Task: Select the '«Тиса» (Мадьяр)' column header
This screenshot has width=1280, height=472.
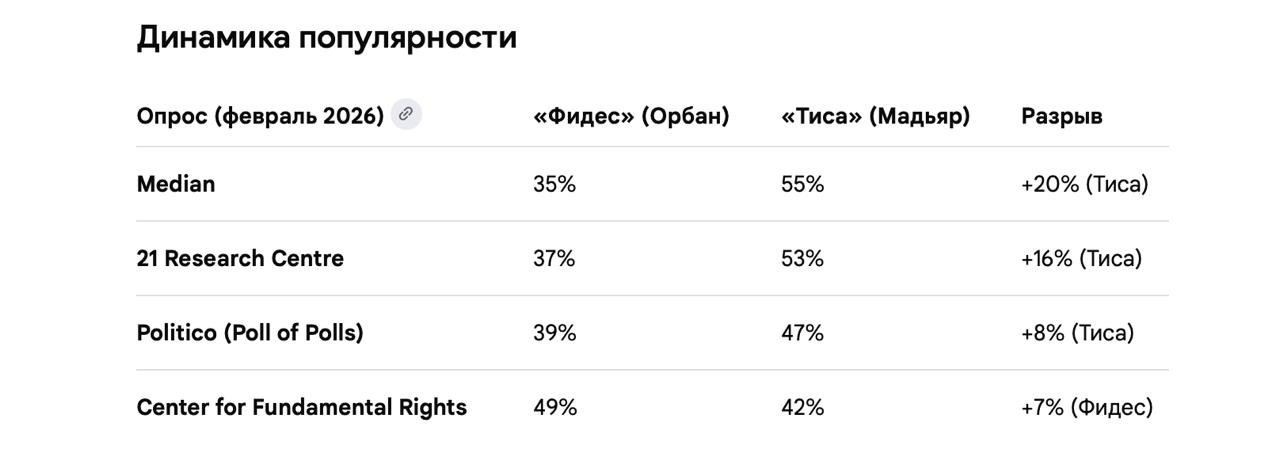Action: (x=875, y=116)
